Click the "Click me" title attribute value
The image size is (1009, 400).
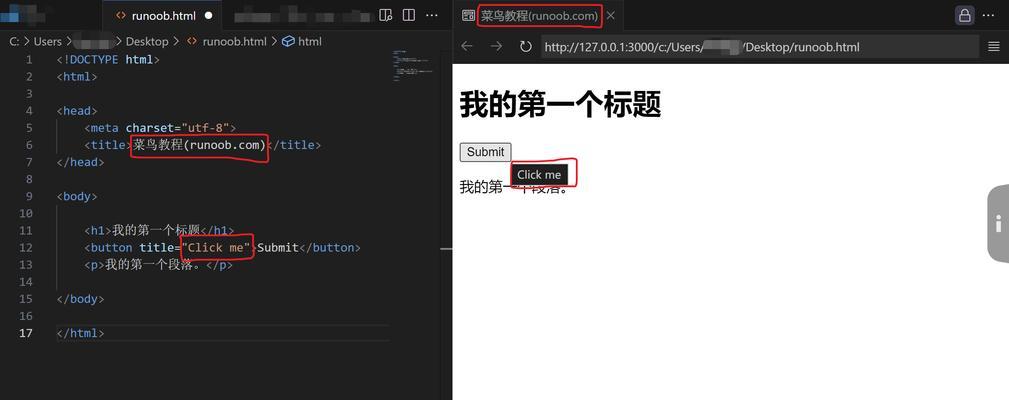(x=216, y=248)
